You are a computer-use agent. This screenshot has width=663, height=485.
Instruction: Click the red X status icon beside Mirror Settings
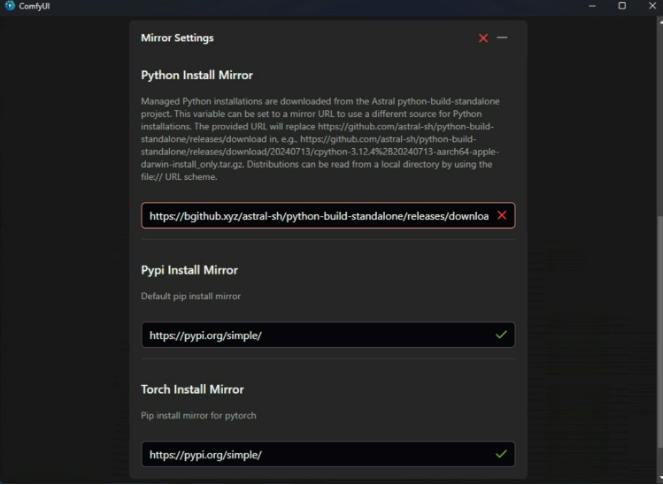pyautogui.click(x=483, y=38)
